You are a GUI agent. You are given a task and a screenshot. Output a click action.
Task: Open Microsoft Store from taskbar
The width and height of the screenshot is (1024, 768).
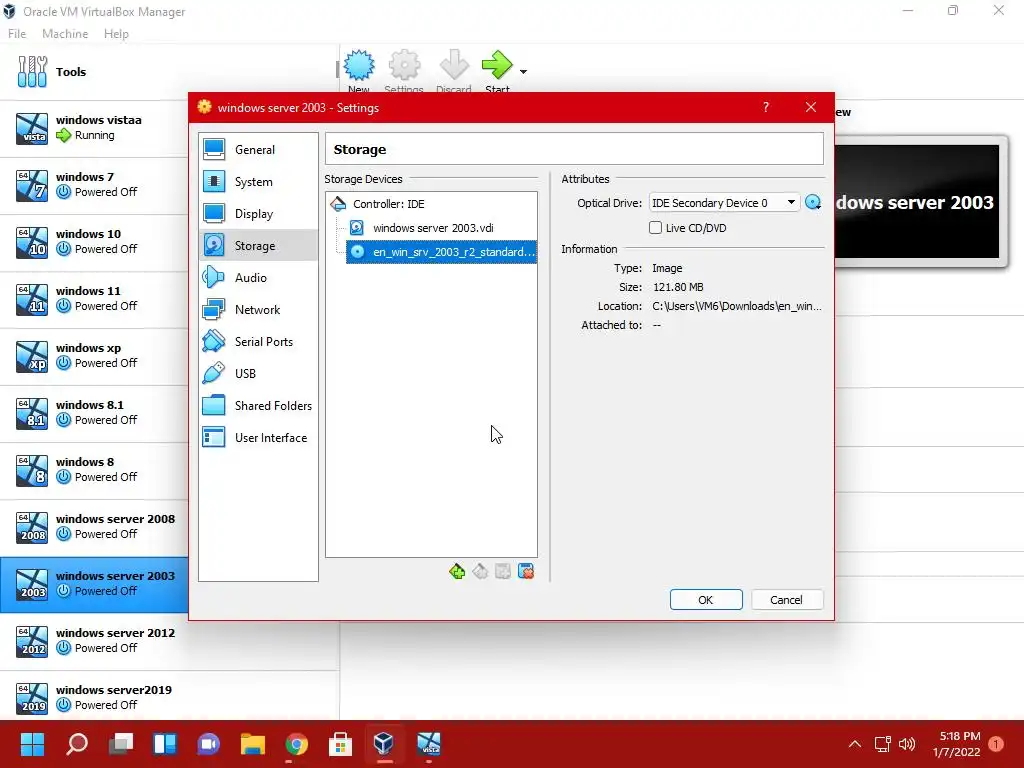point(340,744)
